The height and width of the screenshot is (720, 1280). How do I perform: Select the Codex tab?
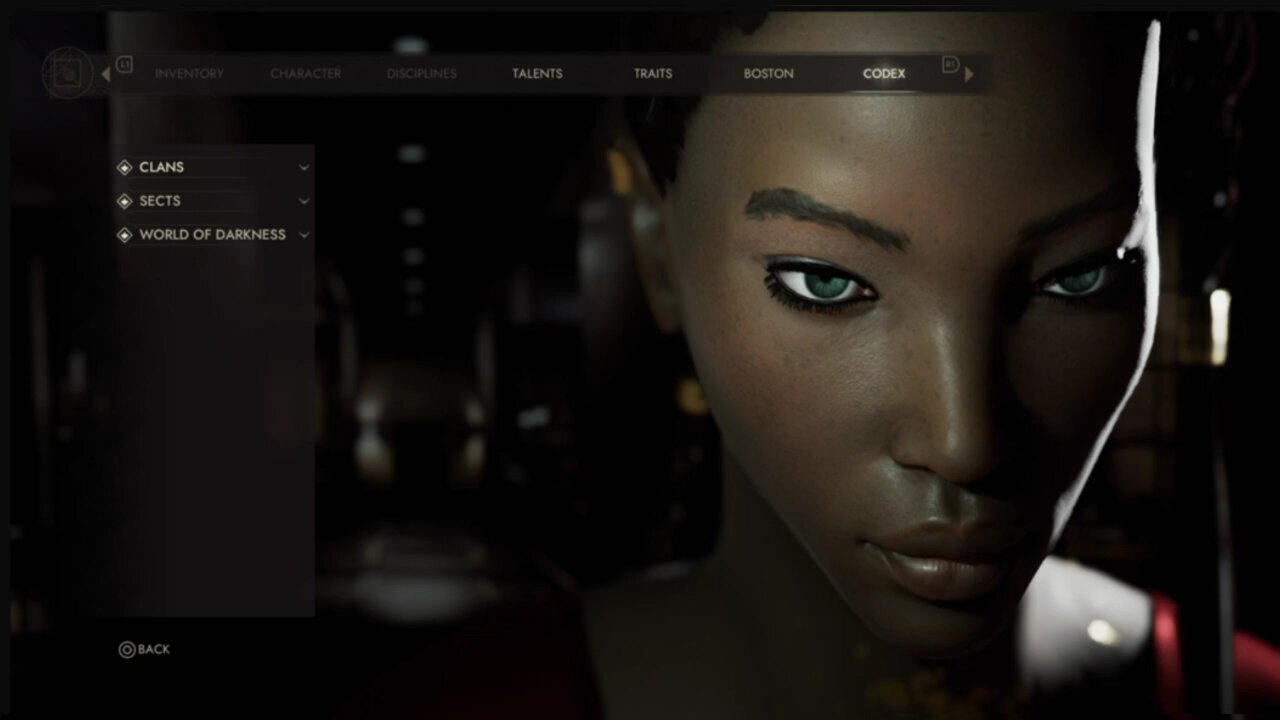[x=884, y=73]
